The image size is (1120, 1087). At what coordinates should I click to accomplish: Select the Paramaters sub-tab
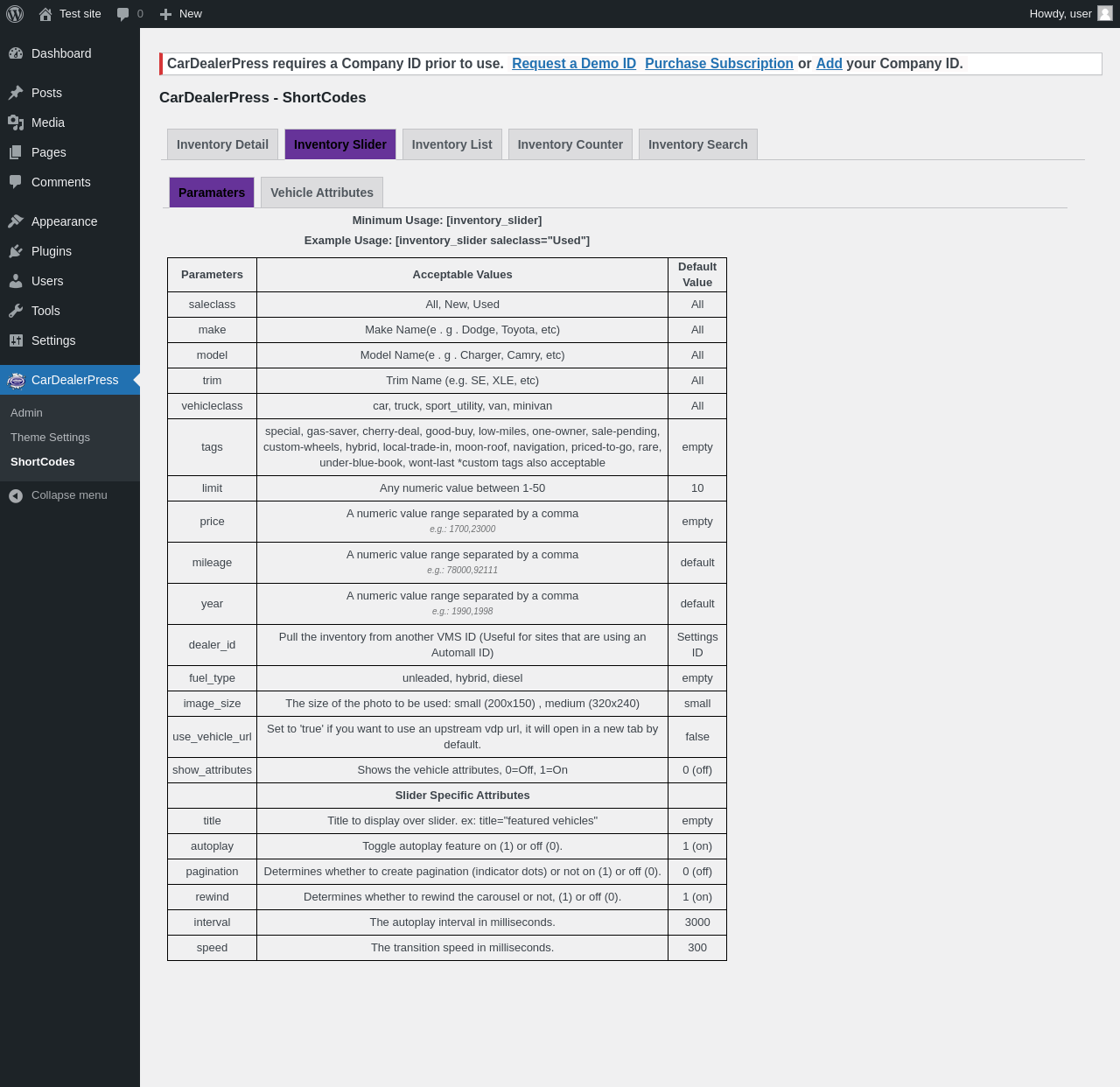coord(212,193)
